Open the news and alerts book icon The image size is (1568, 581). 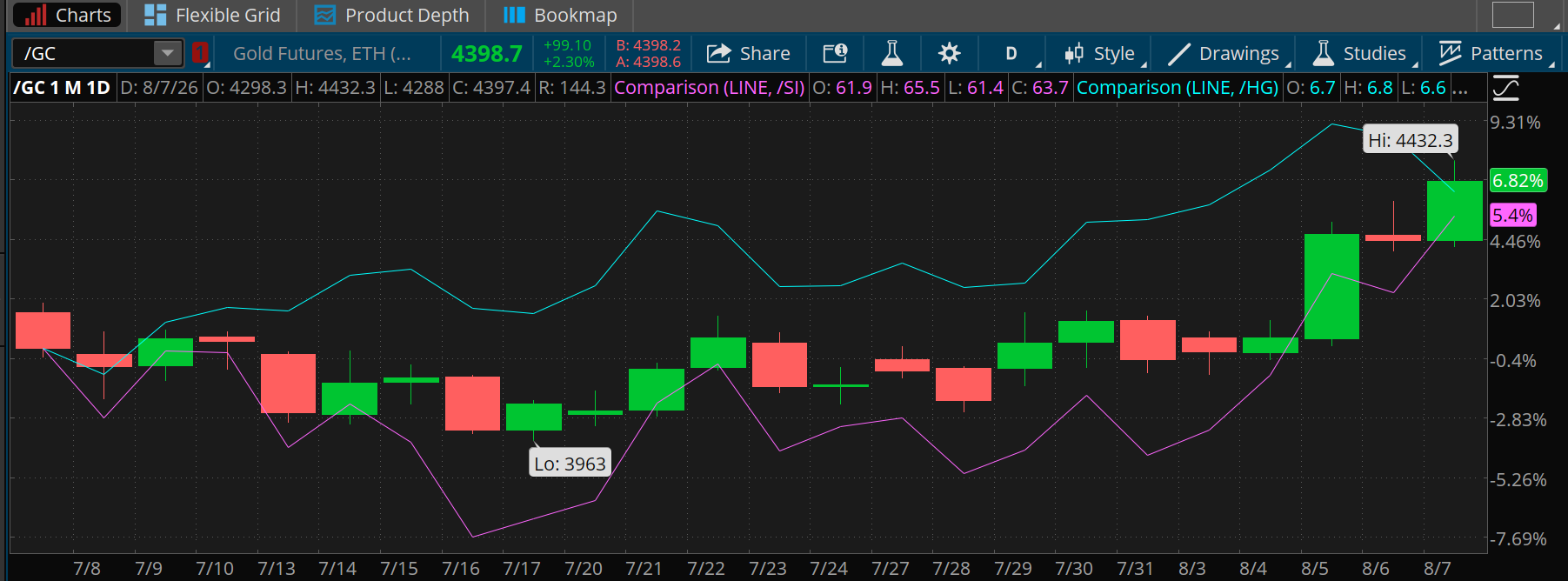[835, 53]
